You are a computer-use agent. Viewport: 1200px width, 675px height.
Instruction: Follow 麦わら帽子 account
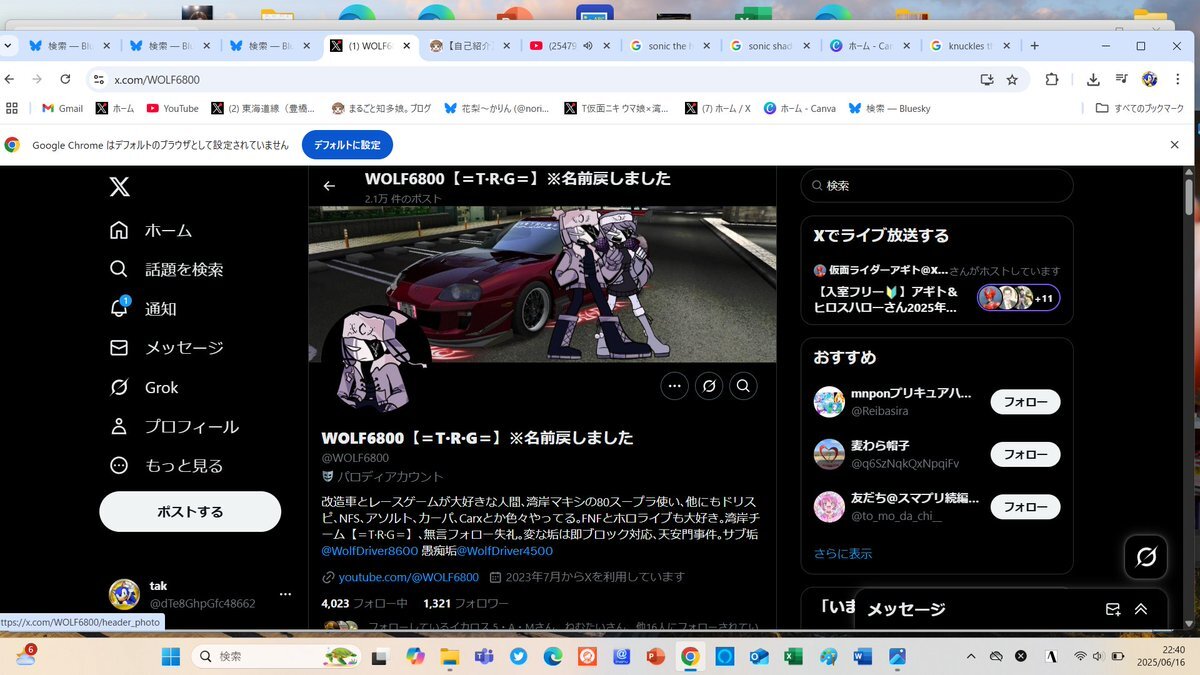pyautogui.click(x=1025, y=454)
